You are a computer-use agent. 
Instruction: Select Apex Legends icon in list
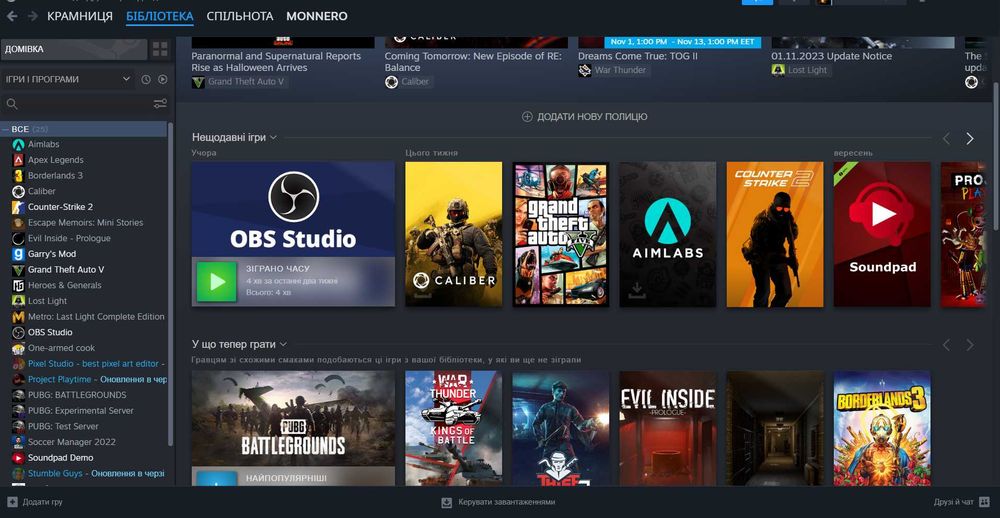click(18, 160)
